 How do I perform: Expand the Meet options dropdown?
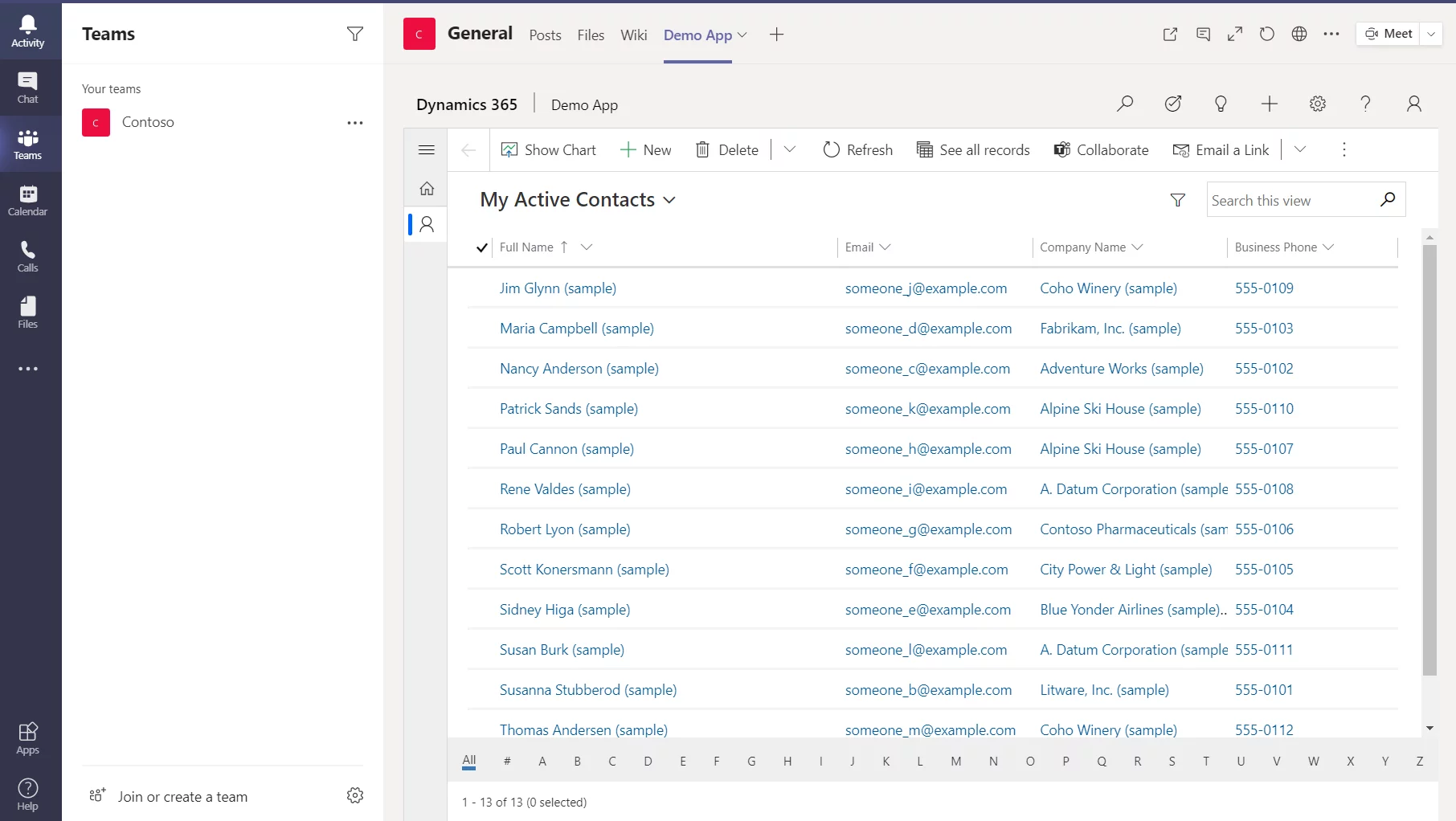[1431, 34]
